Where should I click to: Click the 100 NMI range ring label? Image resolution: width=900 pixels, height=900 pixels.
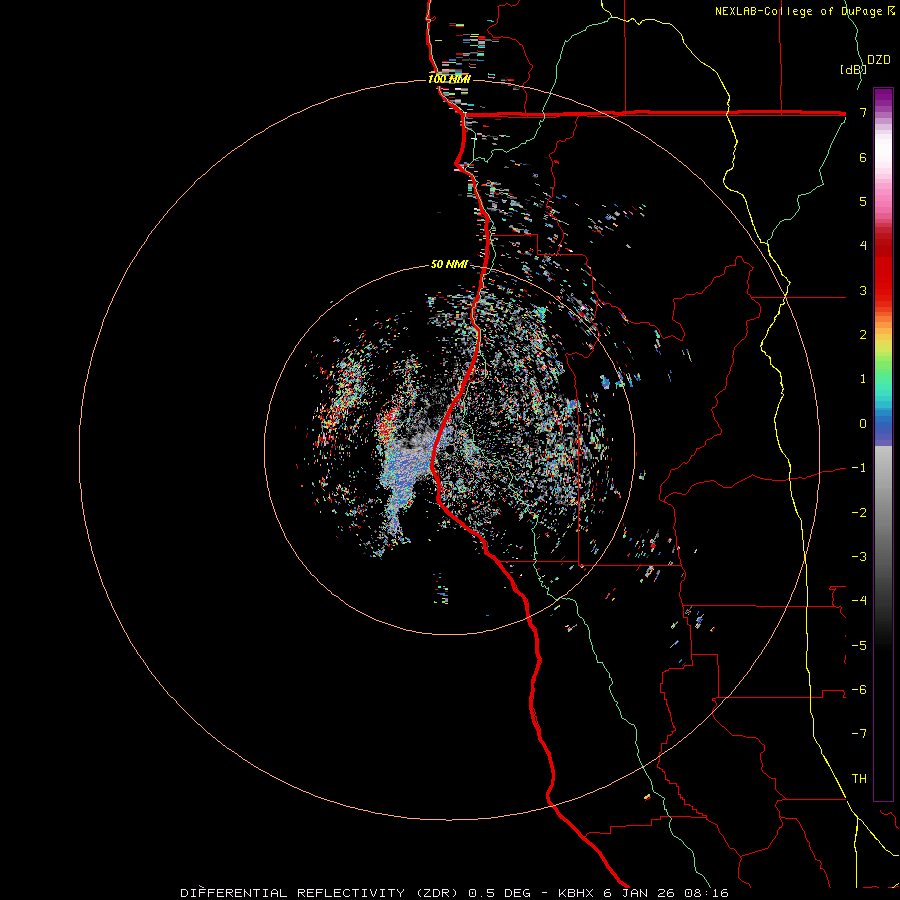click(449, 79)
